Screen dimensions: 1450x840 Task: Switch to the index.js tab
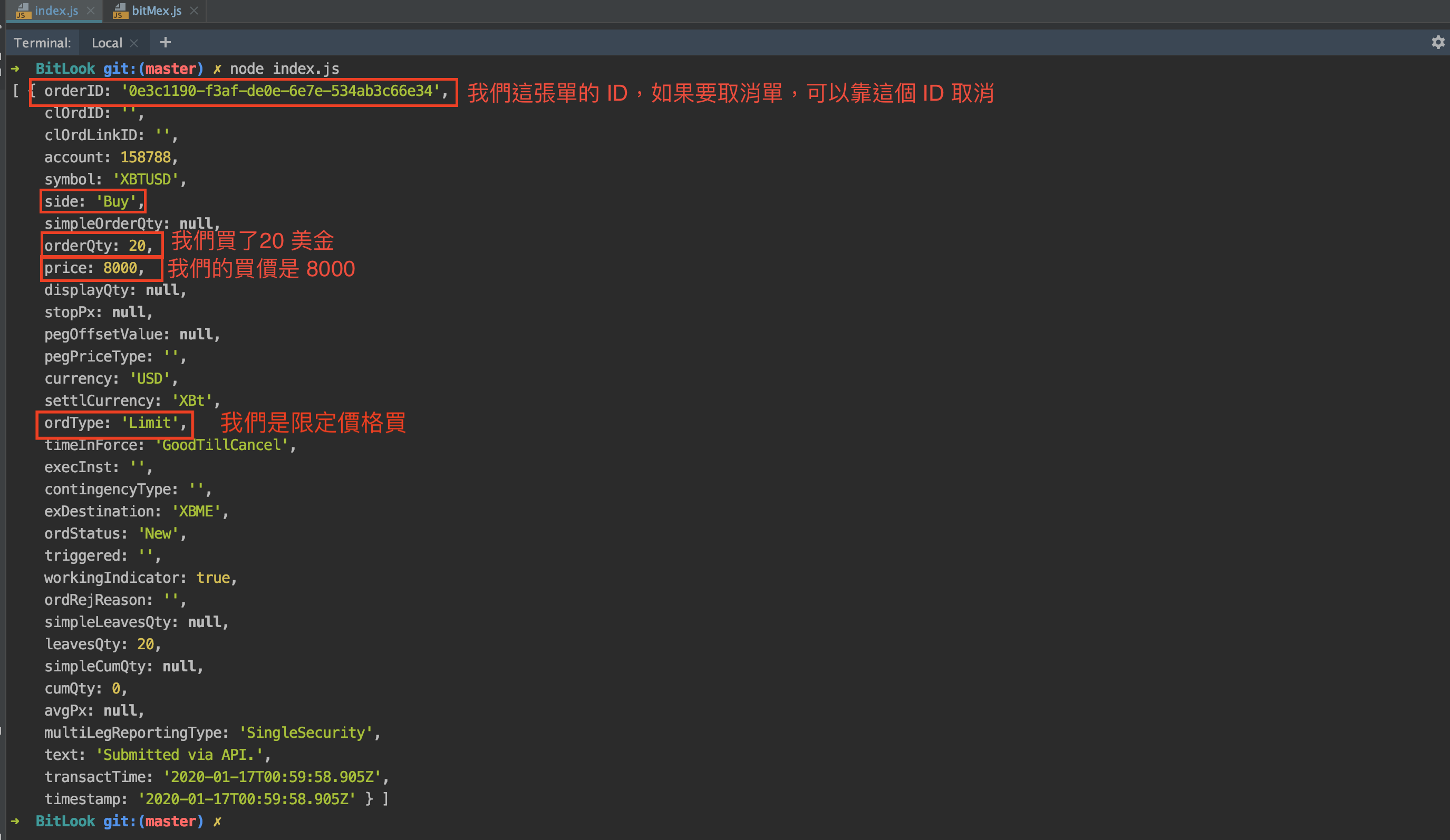(56, 11)
